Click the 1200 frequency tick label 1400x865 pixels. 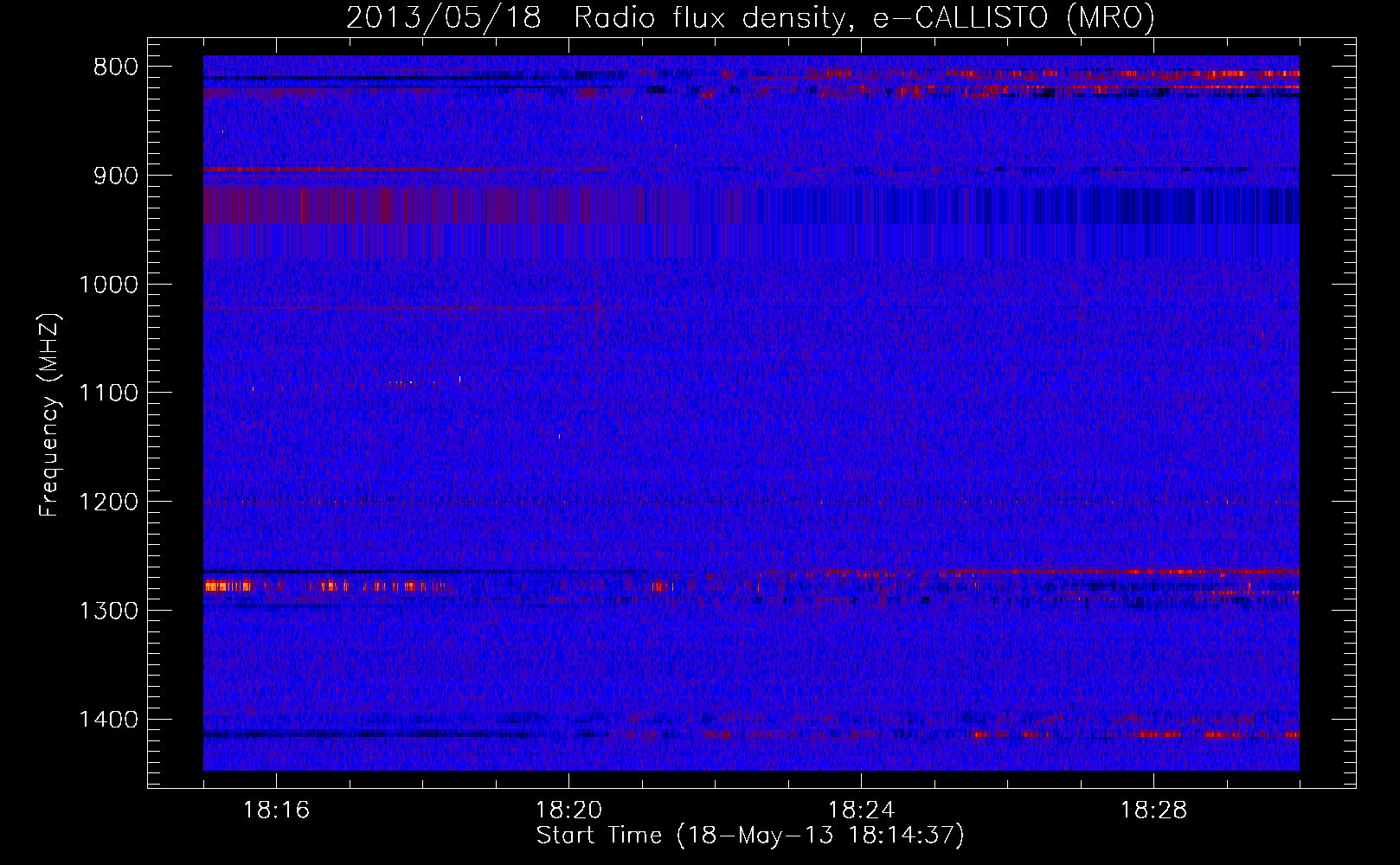[108, 502]
